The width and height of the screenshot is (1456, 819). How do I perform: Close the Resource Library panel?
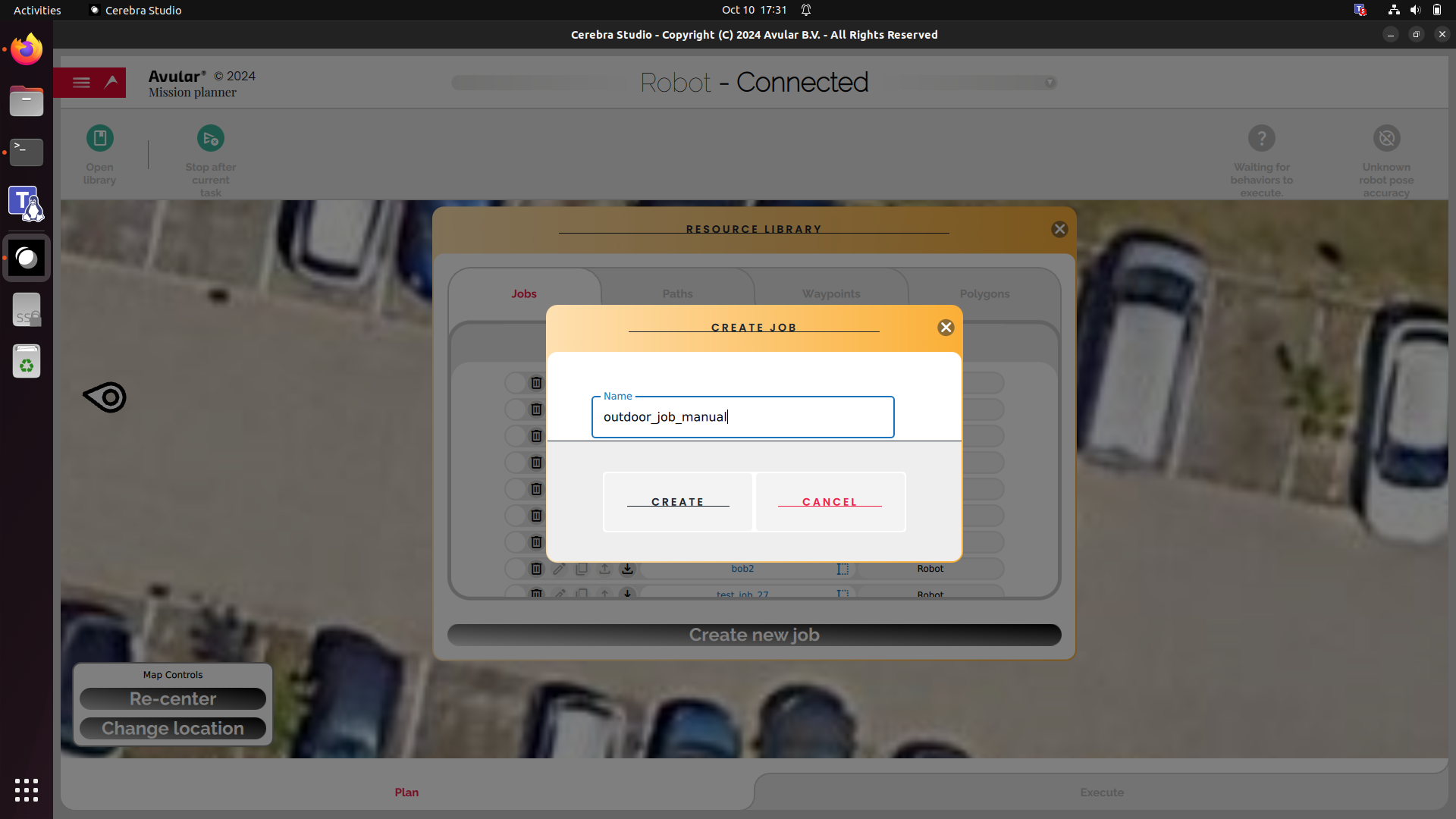tap(1059, 229)
